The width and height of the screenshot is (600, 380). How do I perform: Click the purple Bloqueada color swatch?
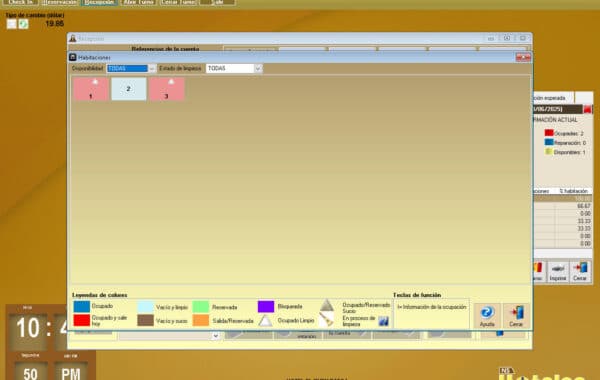266,307
